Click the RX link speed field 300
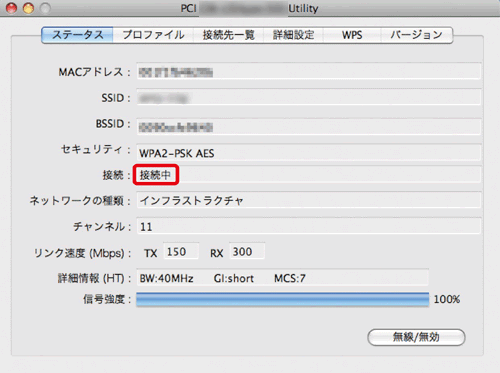Viewport: 500px width, 373px height. click(x=247, y=251)
